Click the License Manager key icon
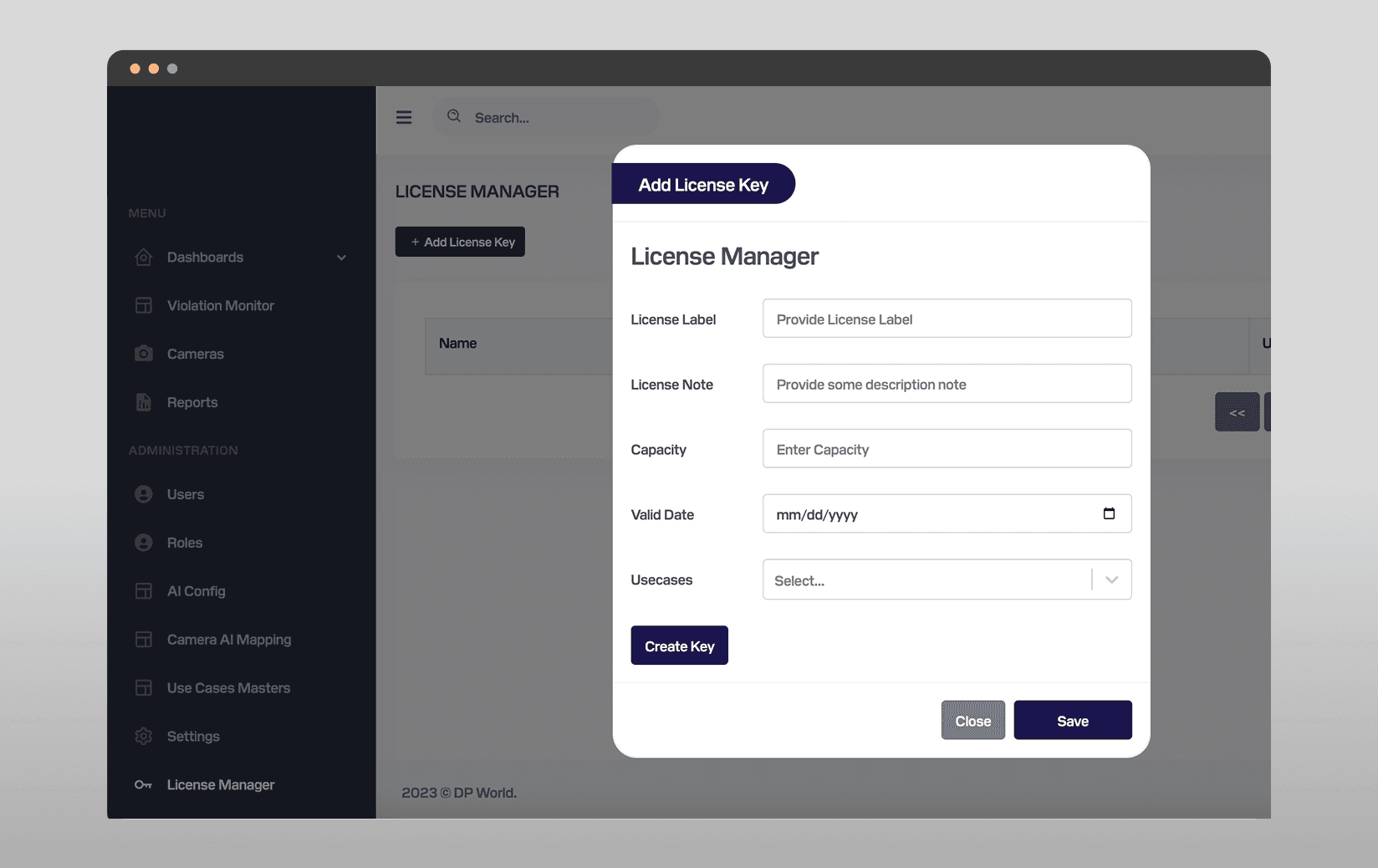1378x868 pixels. click(144, 784)
